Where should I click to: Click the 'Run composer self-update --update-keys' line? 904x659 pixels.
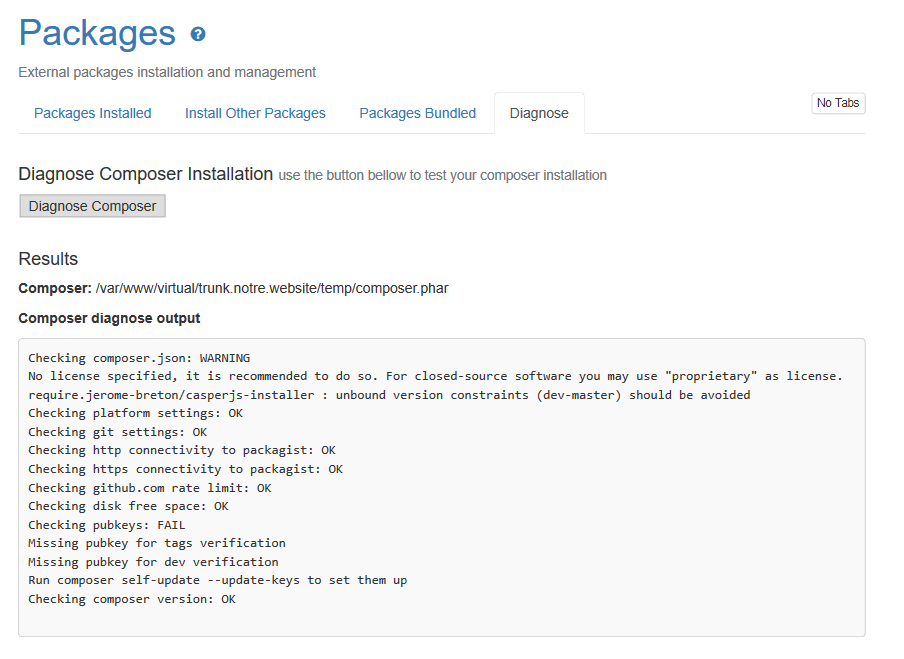tap(217, 580)
